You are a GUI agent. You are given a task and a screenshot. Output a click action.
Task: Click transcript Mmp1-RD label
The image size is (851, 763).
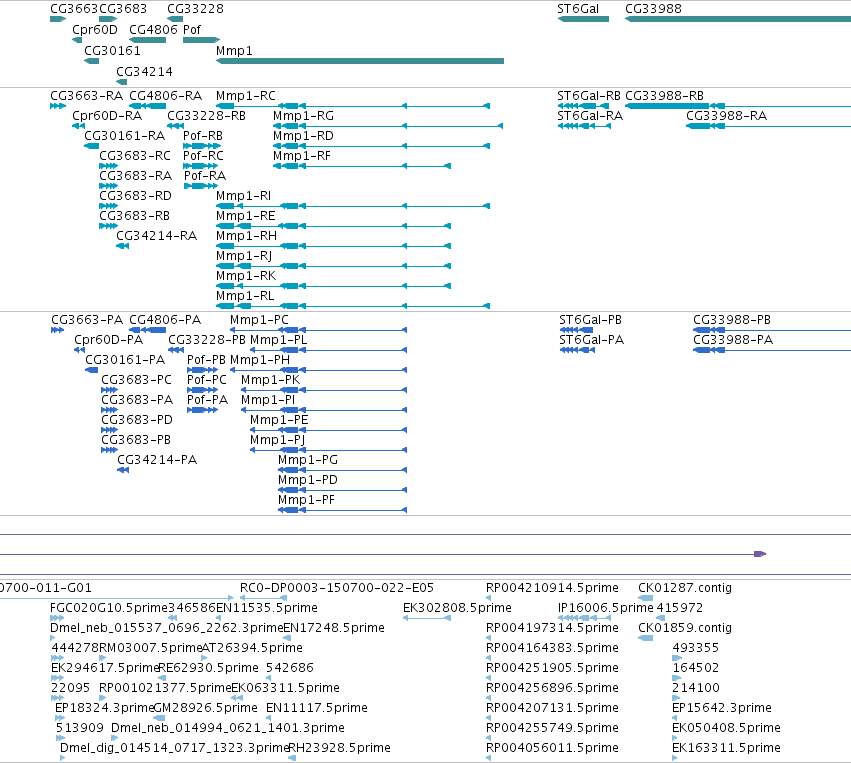(x=303, y=136)
